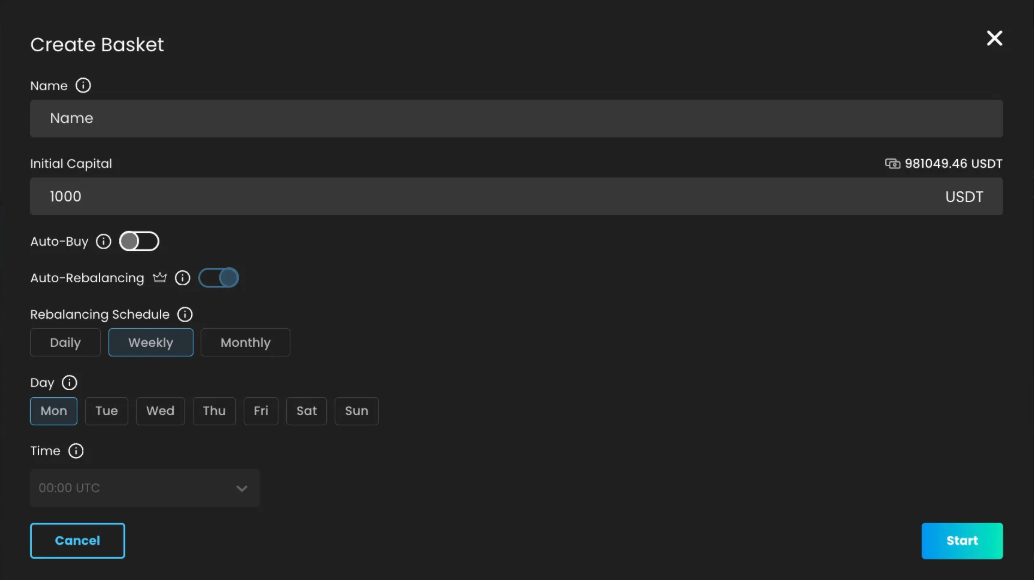Click the wallet balance icon near 981049.46 USDT
The image size is (1034, 580).
[892, 163]
